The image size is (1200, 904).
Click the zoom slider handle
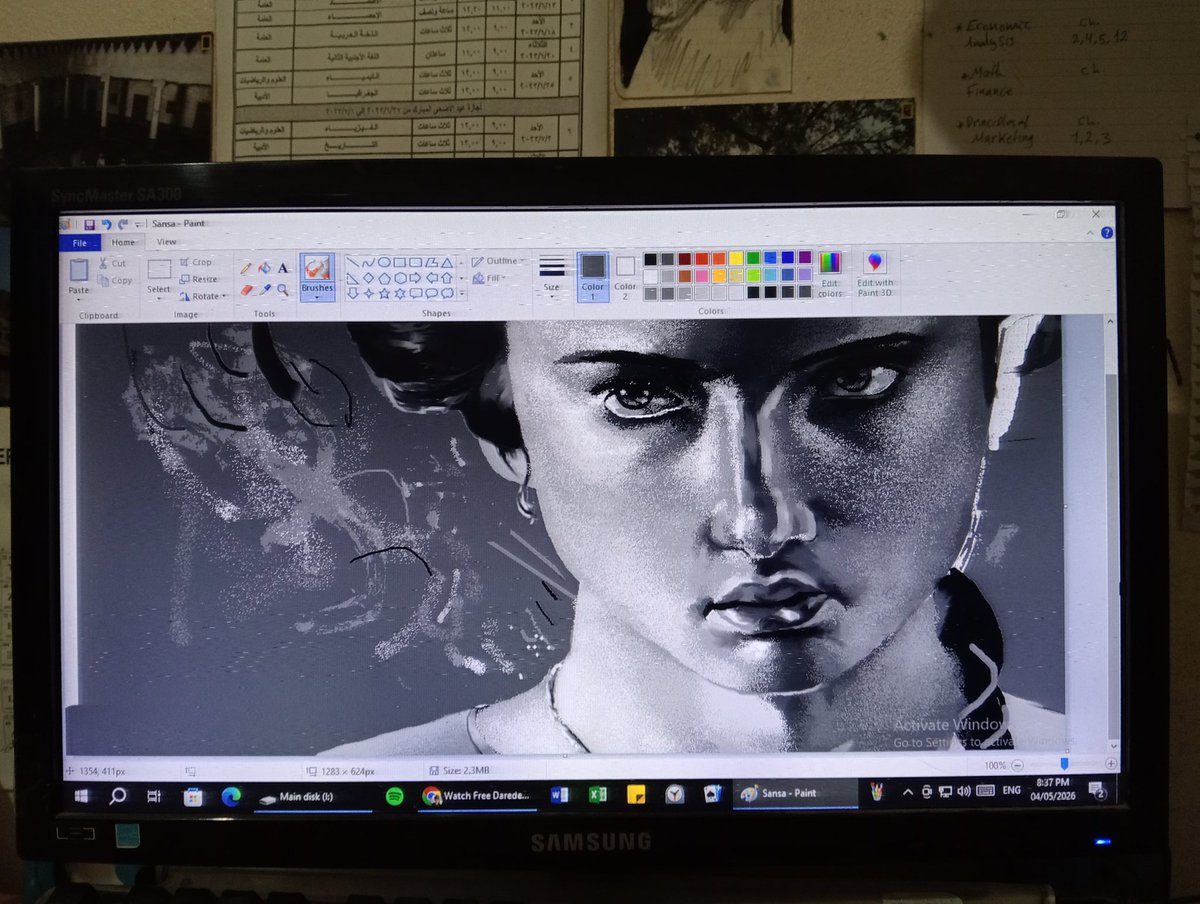[1064, 764]
